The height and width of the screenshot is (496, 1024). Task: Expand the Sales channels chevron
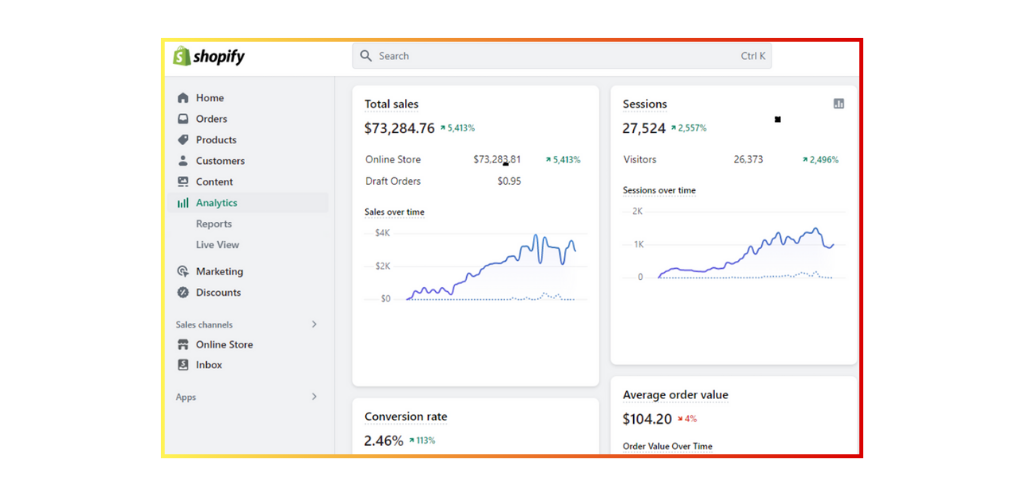click(x=314, y=324)
